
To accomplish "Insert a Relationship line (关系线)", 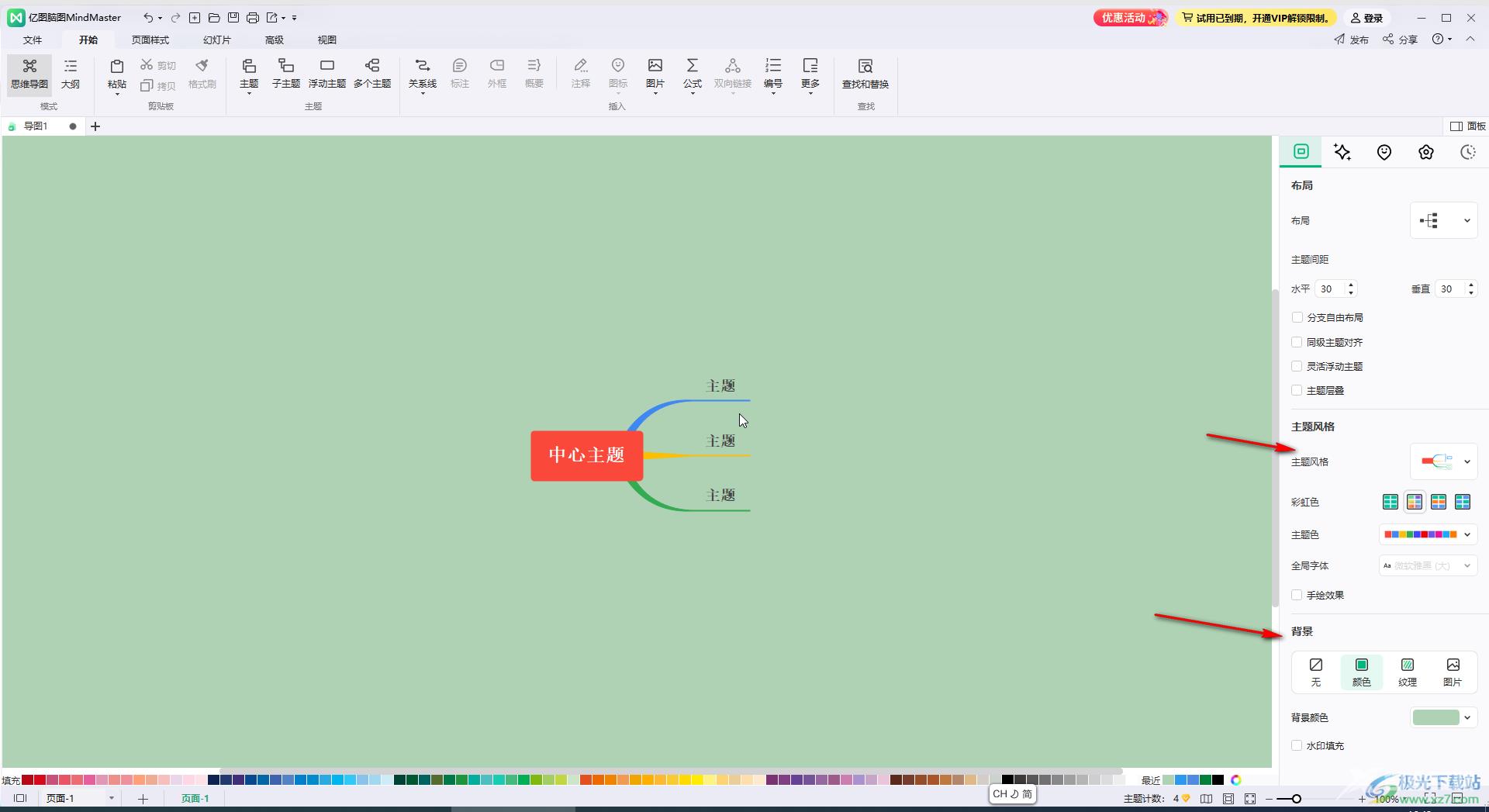I will (423, 74).
